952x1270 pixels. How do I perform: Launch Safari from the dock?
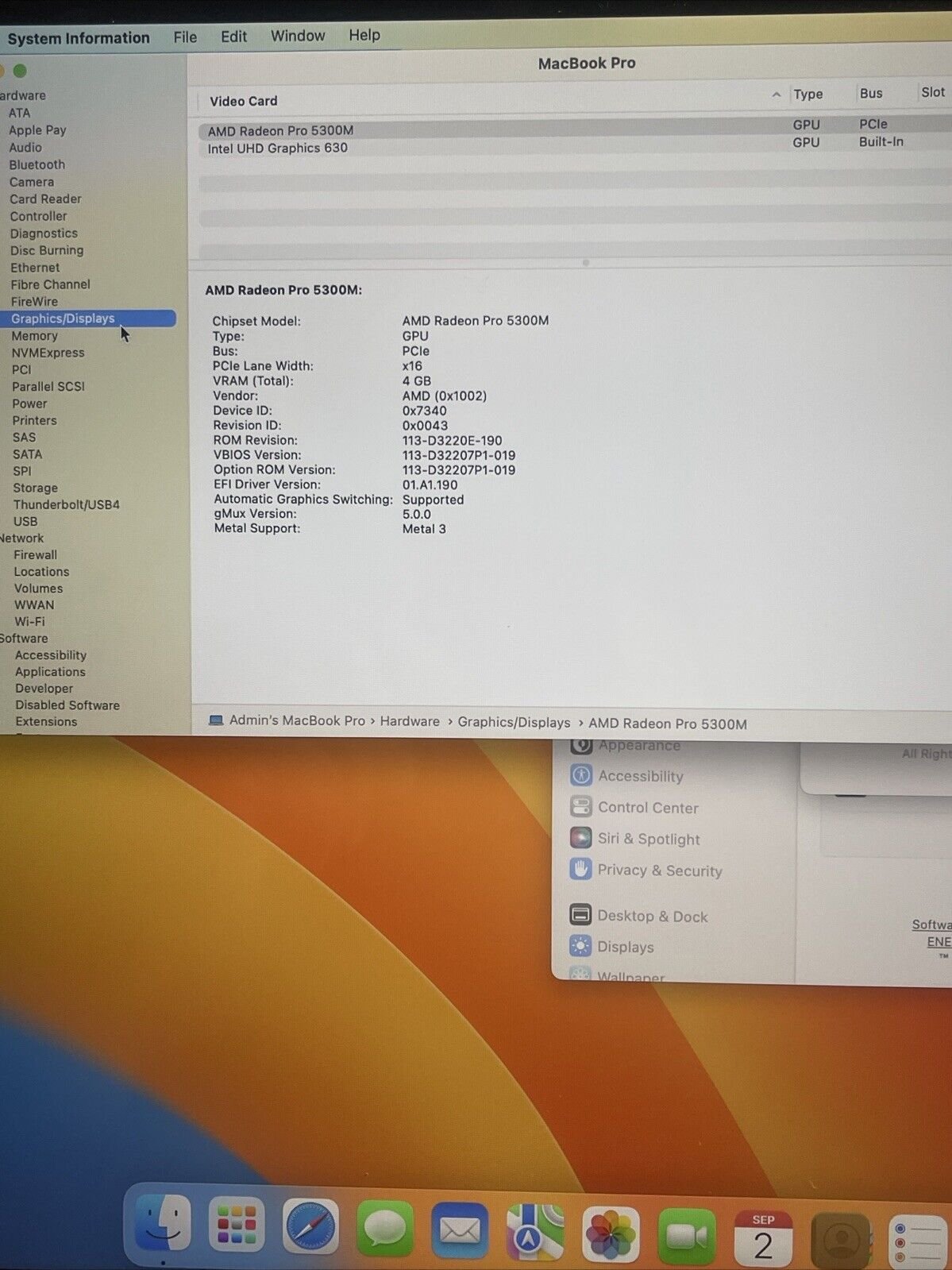click(310, 1226)
